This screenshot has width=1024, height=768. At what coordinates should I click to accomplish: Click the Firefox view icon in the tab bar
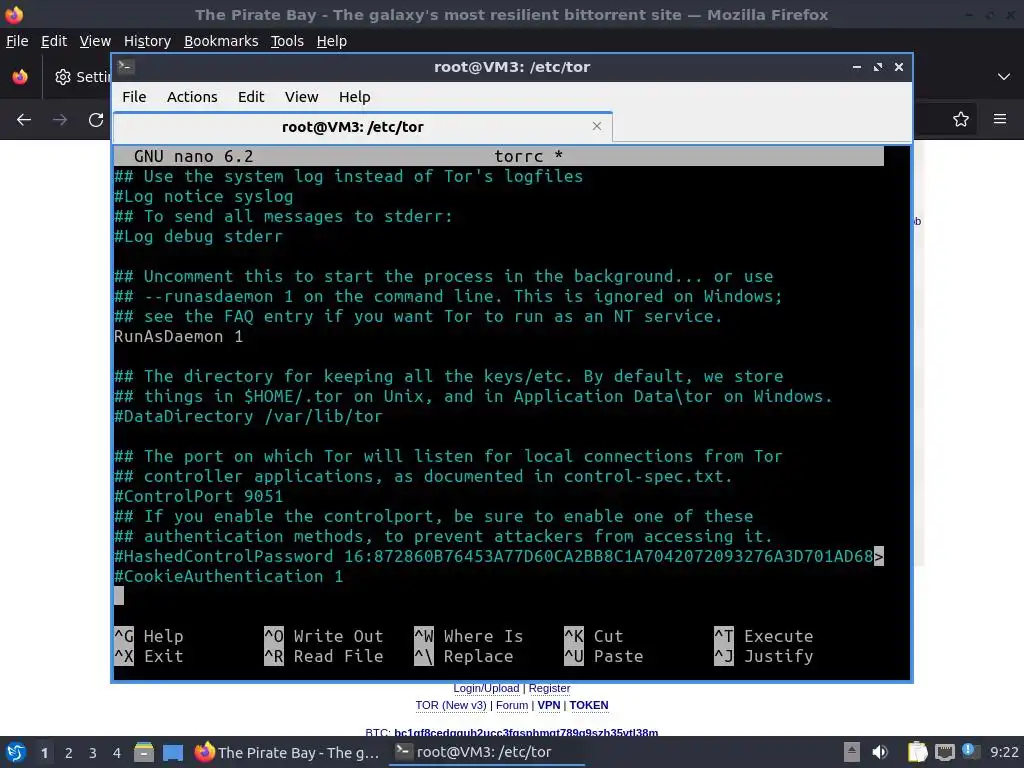20,77
